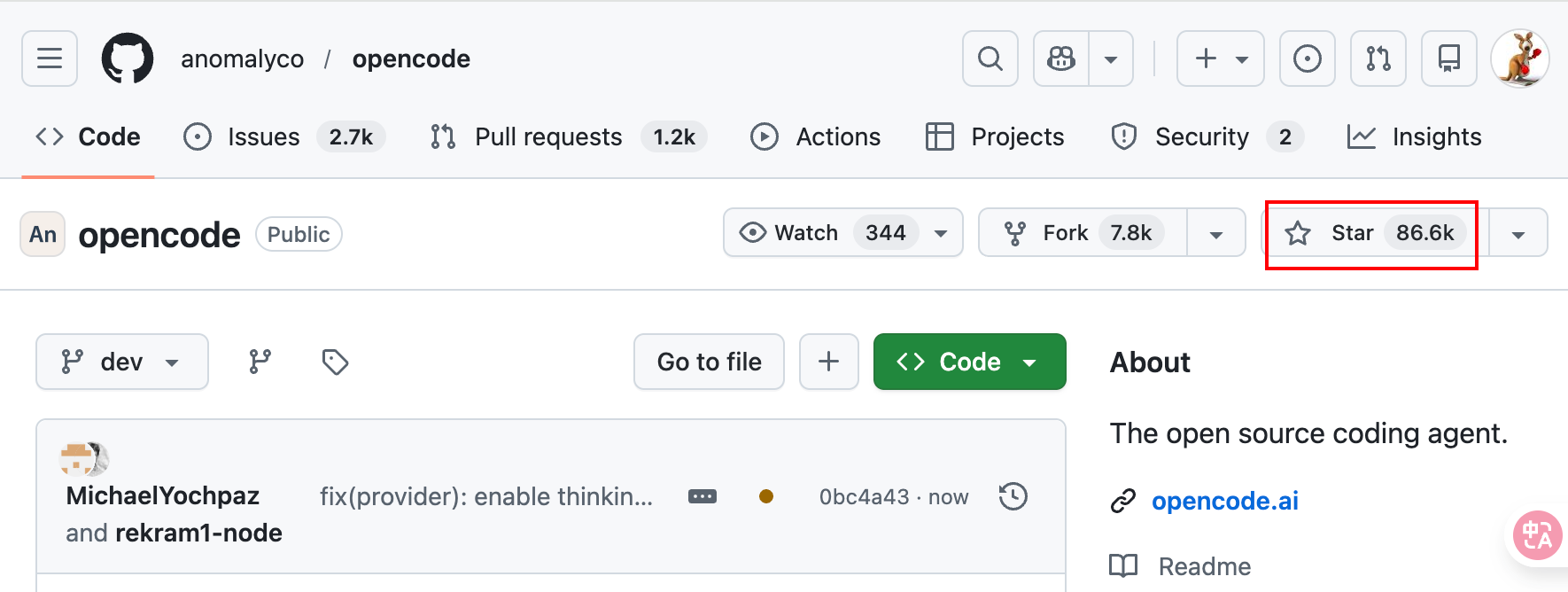Image resolution: width=1568 pixels, height=592 pixels.
Task: View branches using the branch icon
Action: point(260,362)
